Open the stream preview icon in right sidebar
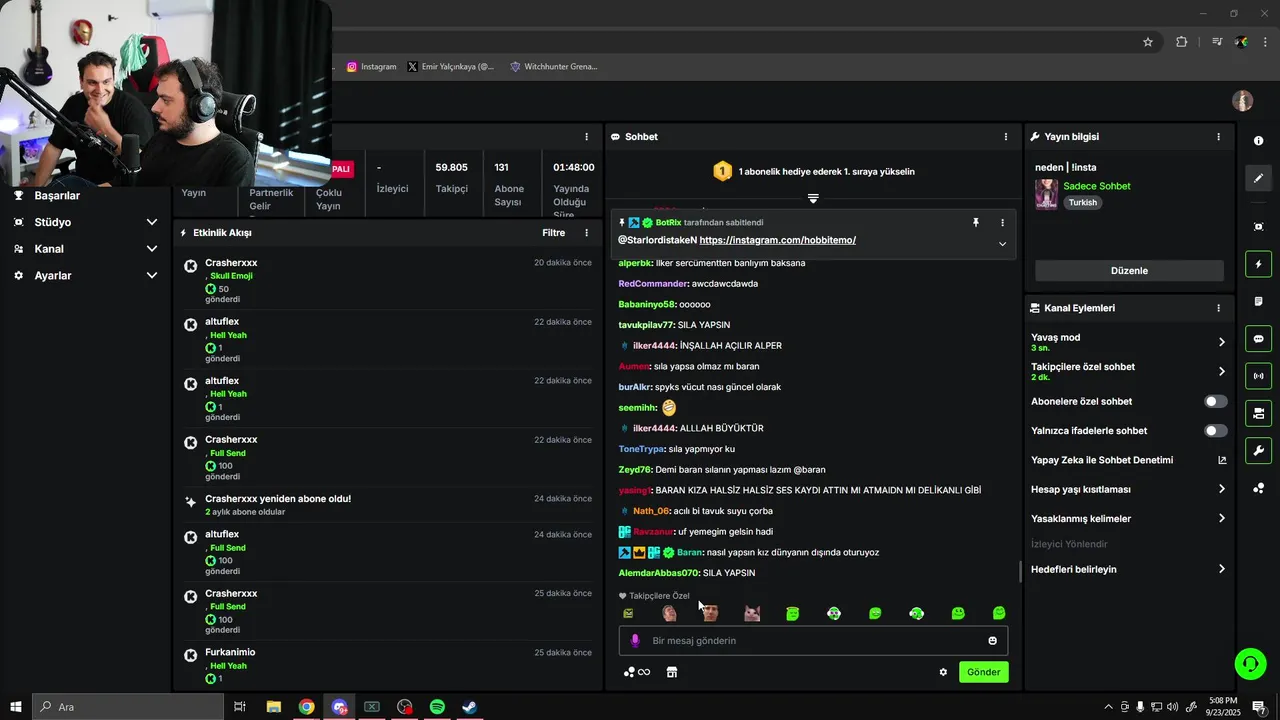The width and height of the screenshot is (1280, 720). coord(1258,227)
